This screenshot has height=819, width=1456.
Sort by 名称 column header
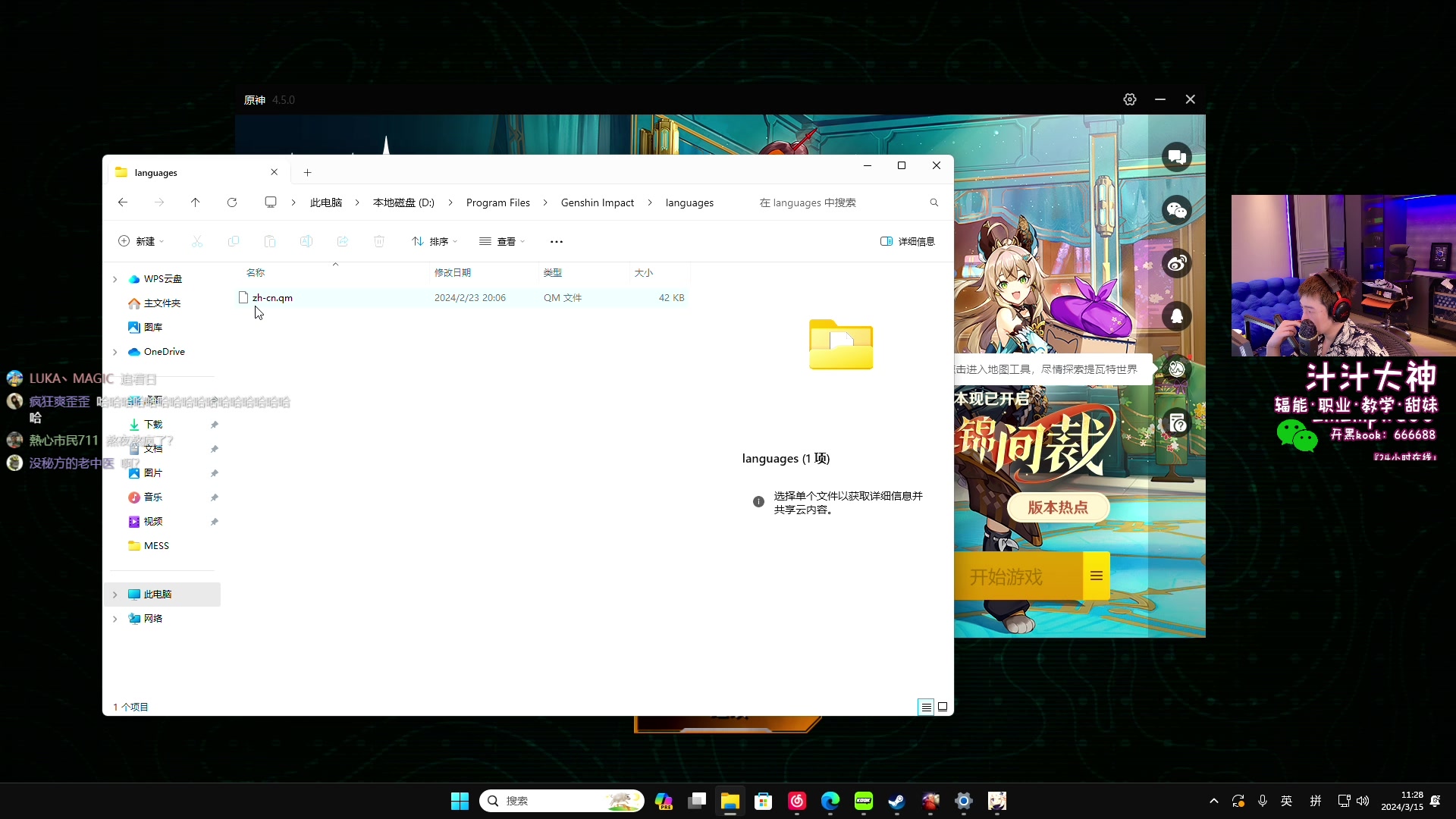tap(256, 273)
